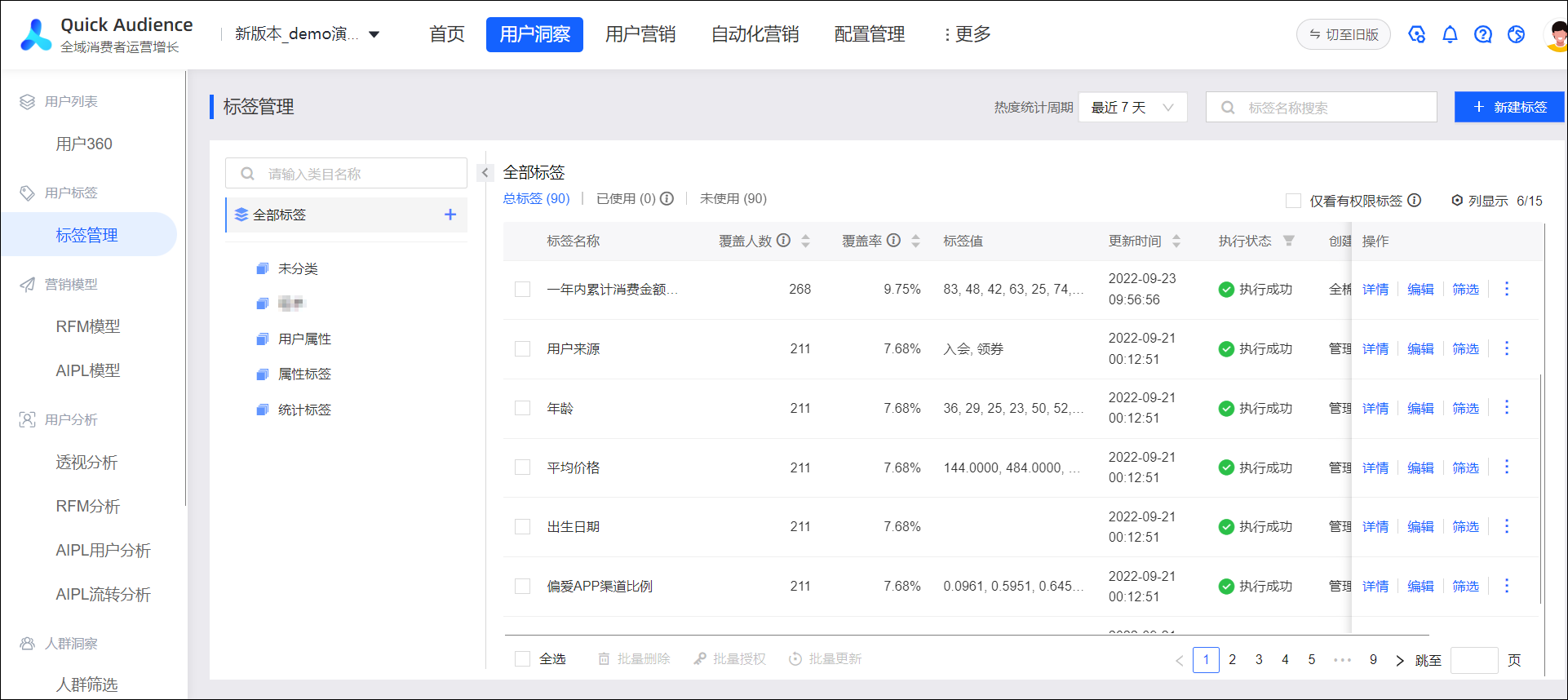Open the 新版本_demo演 workspace dropdown
Viewport: 1568px width, 700px height.
pos(307,34)
